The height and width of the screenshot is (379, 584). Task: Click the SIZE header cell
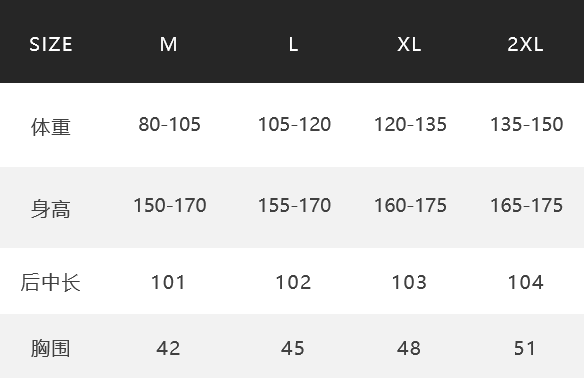pos(51,44)
